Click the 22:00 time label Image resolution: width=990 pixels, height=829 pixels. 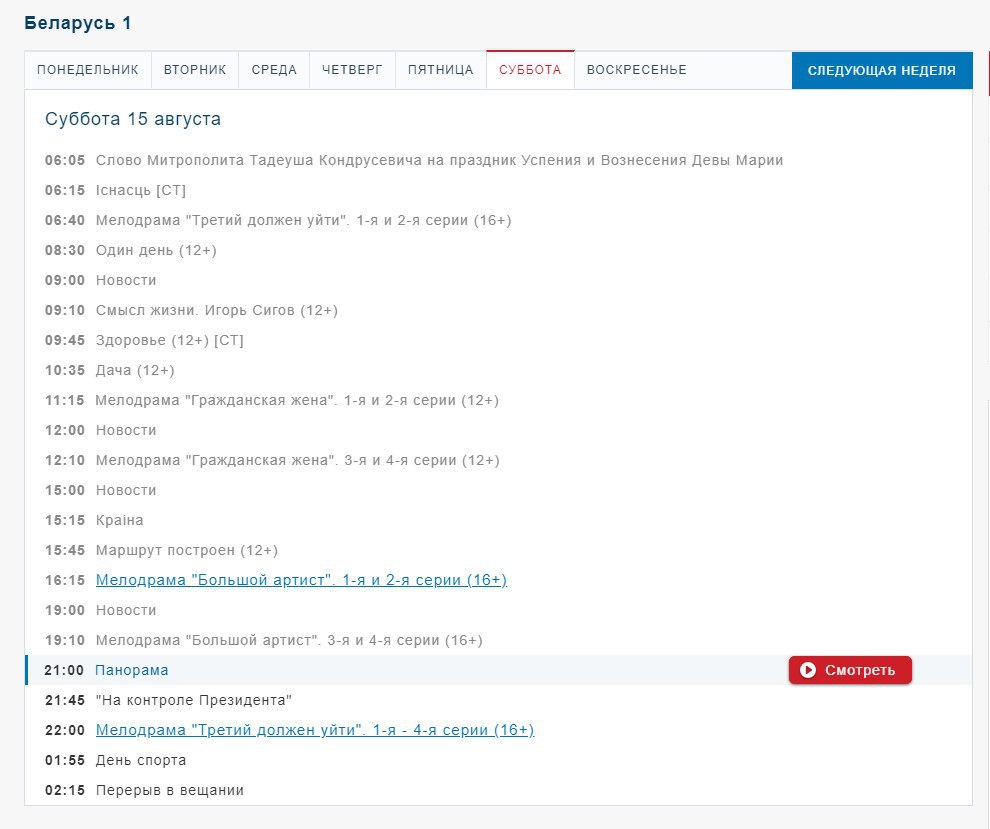tap(64, 730)
